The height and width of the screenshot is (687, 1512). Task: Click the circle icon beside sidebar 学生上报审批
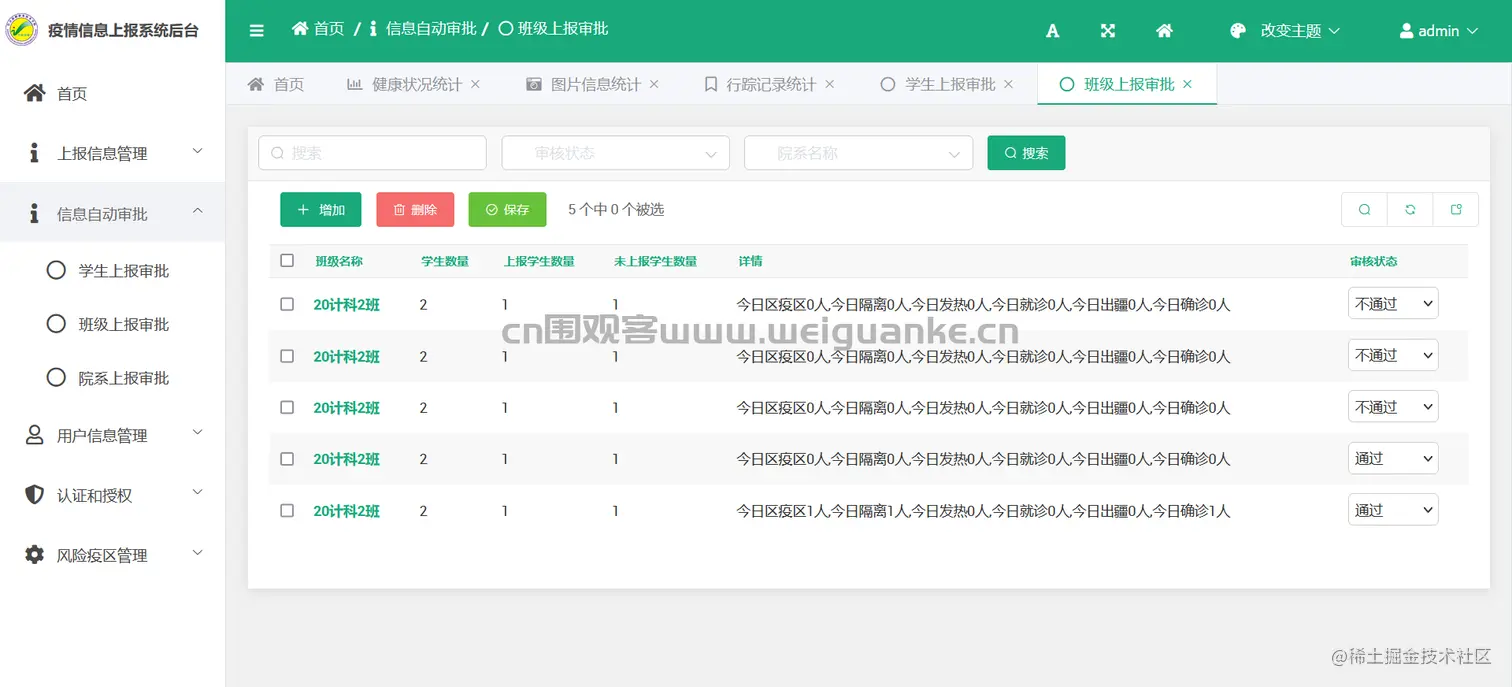pos(57,270)
